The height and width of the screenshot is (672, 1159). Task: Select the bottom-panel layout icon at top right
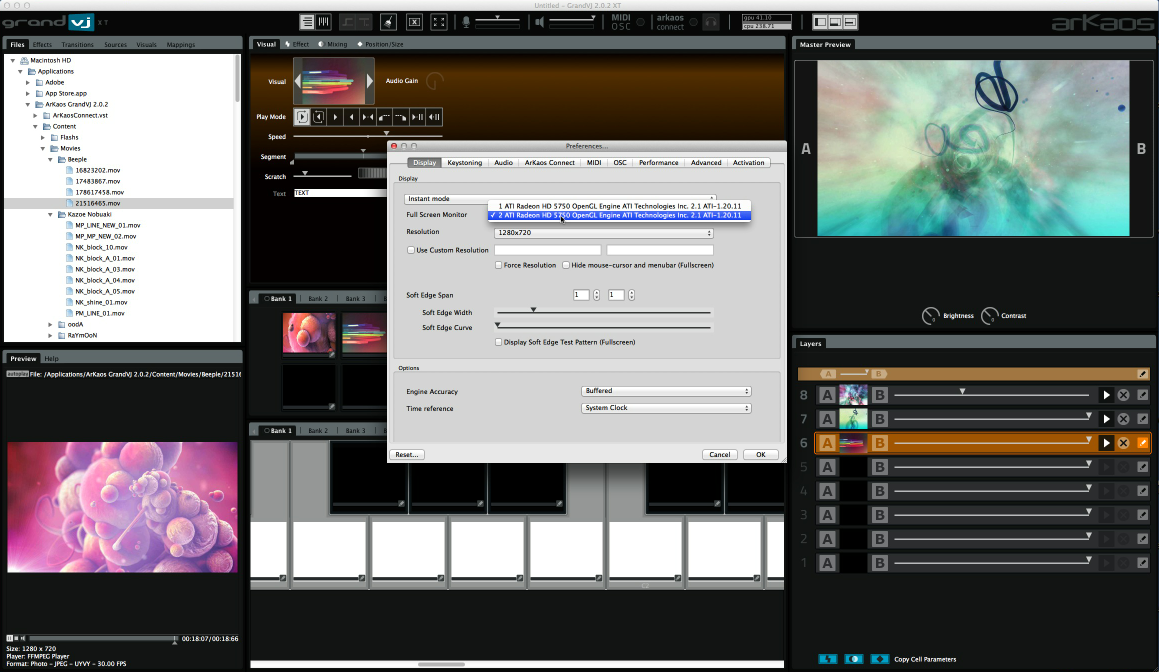[x=835, y=22]
